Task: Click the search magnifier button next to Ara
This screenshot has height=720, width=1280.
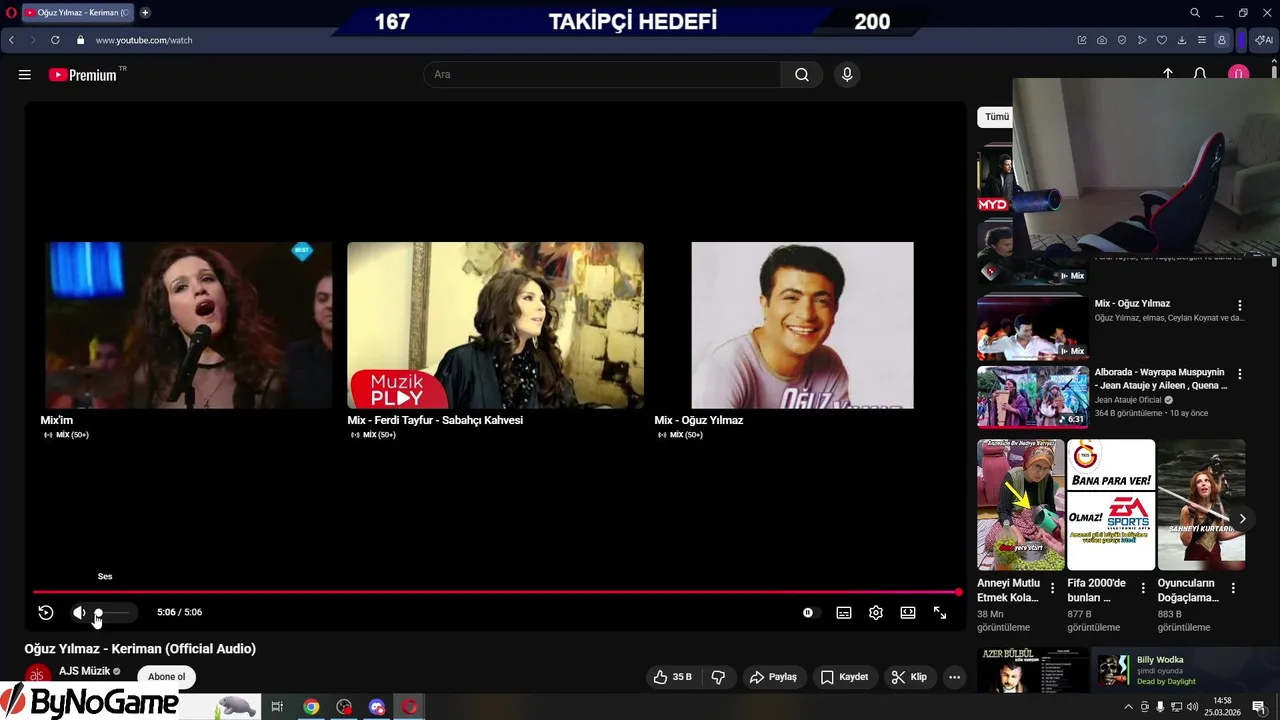Action: coord(802,75)
